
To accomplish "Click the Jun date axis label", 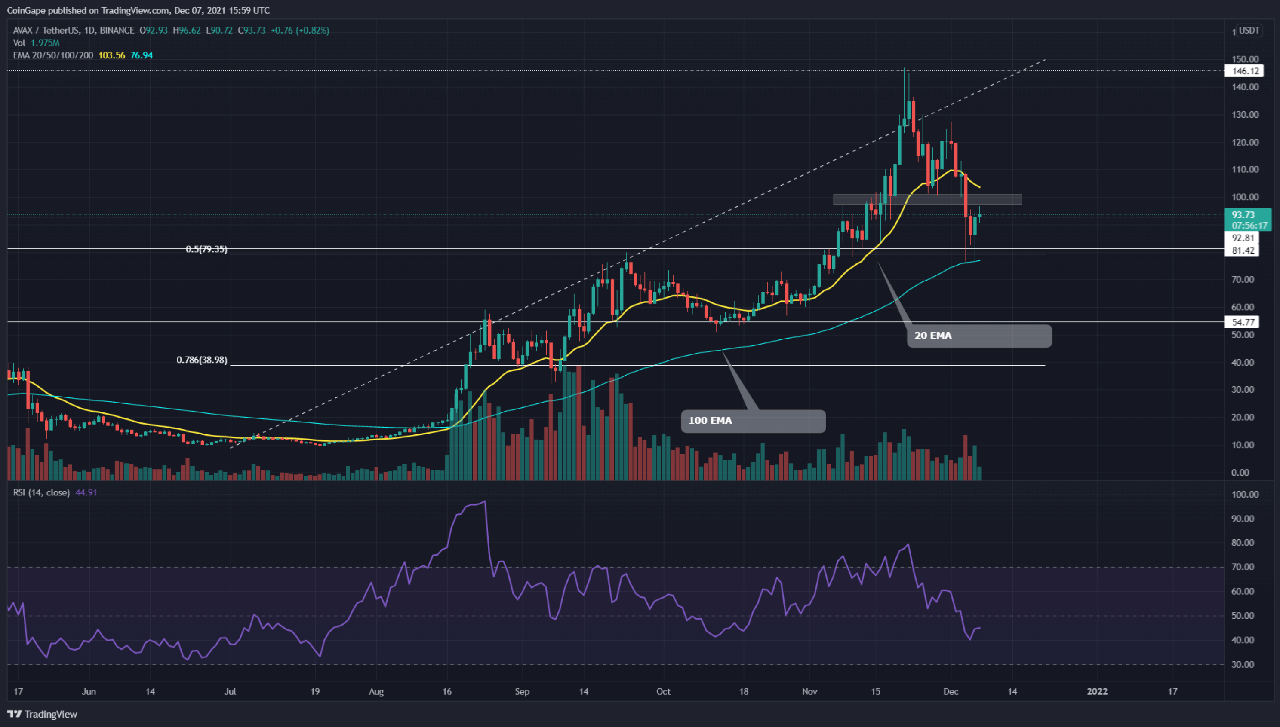I will [89, 691].
